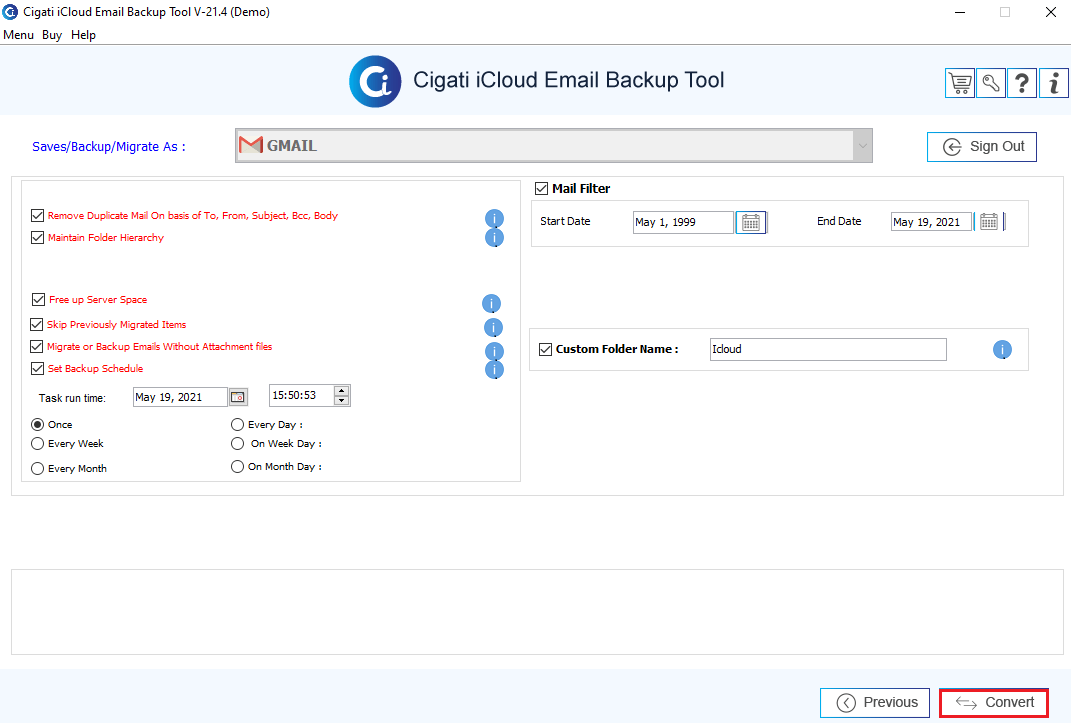Image resolution: width=1071 pixels, height=723 pixels.
Task: Uncheck the Mail Filter checkbox
Action: [542, 188]
